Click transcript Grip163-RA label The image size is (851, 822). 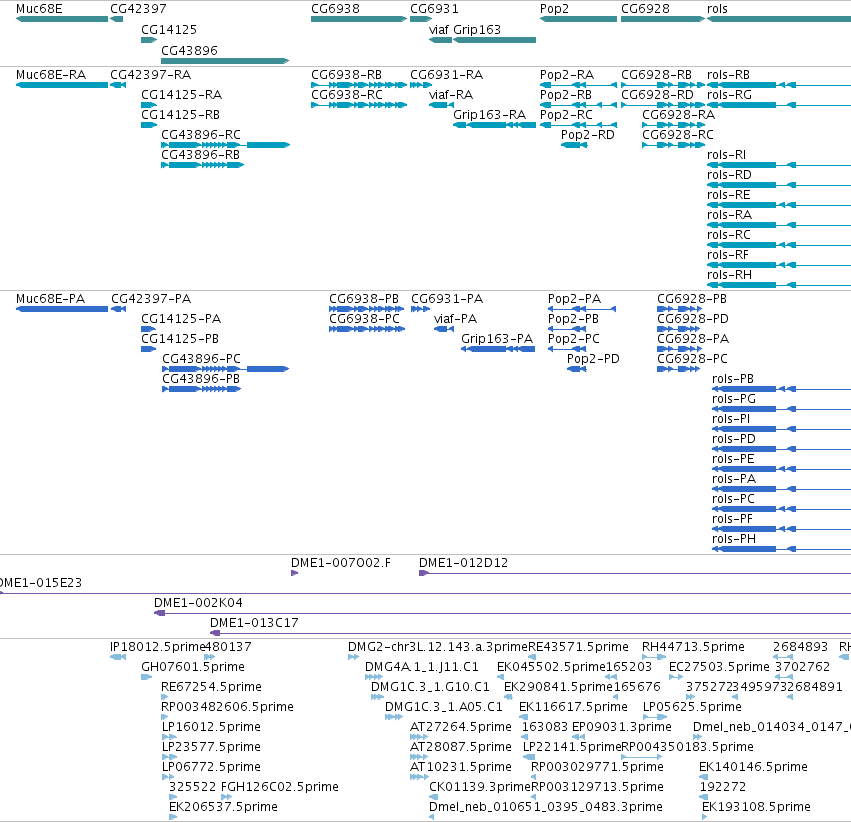coord(490,114)
